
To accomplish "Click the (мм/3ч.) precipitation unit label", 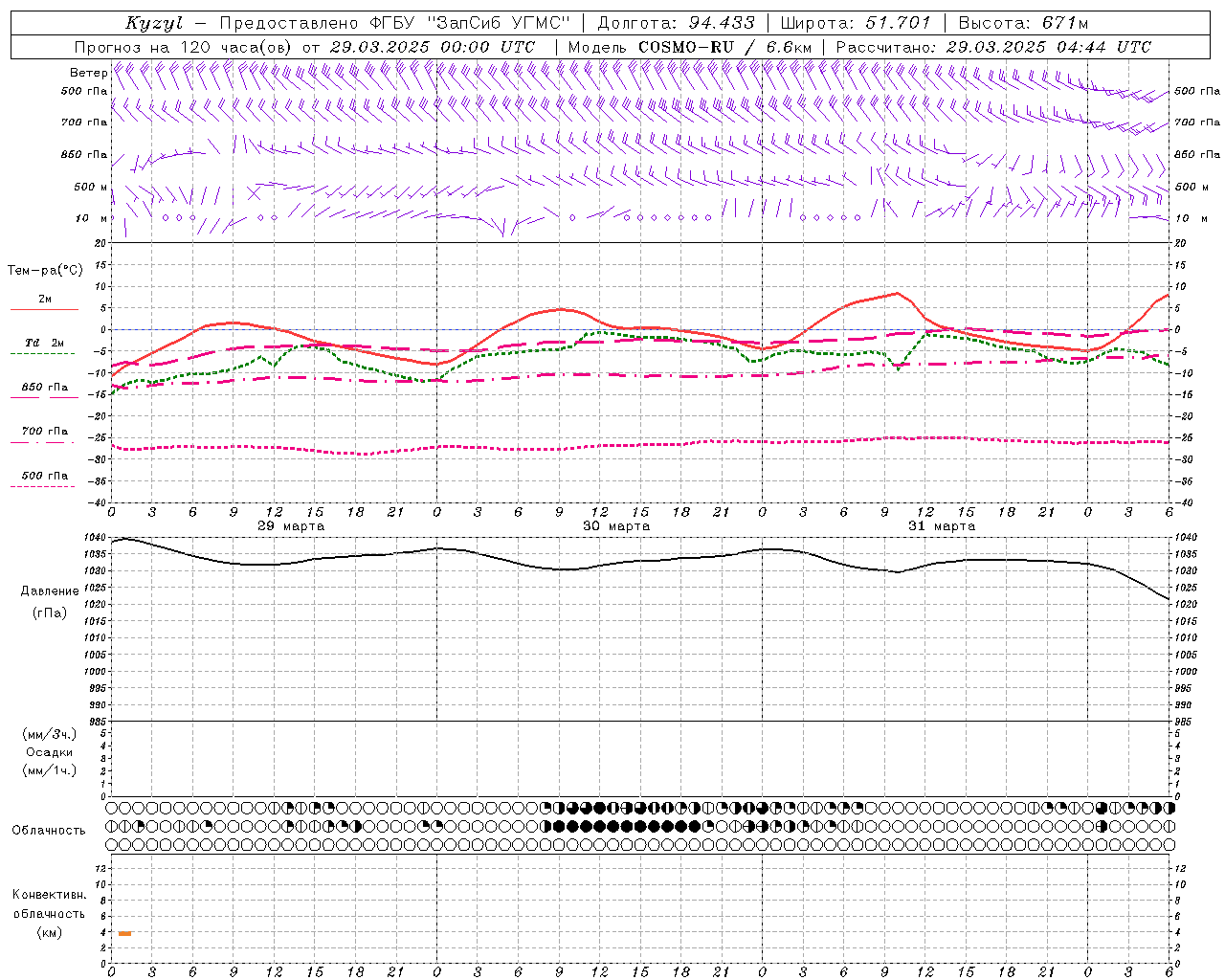I will click(50, 734).
